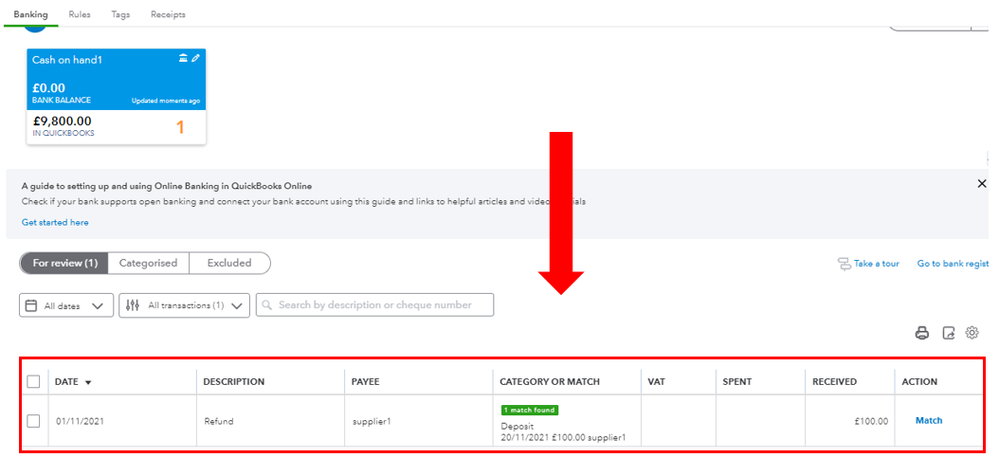Click the pencil edit icon on account card
Screen dimensions: 999x461
pyautogui.click(x=196, y=59)
